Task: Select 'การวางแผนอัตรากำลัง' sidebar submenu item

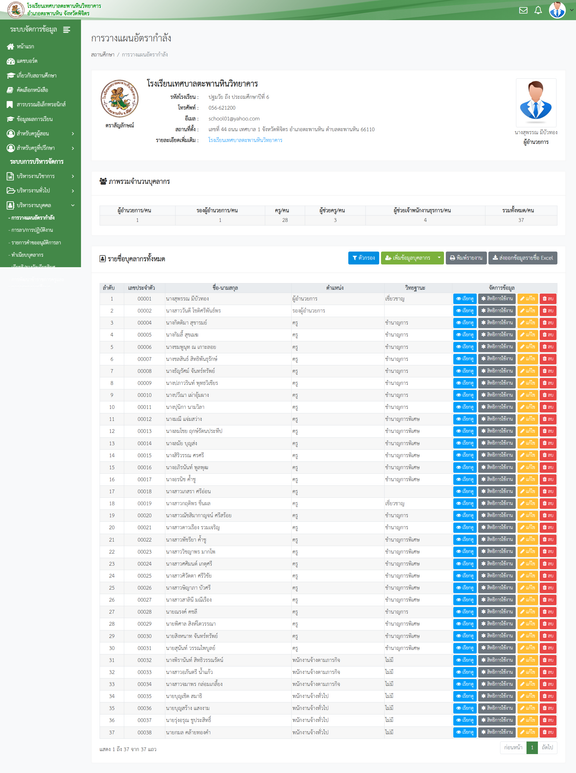Action: click(x=33, y=217)
